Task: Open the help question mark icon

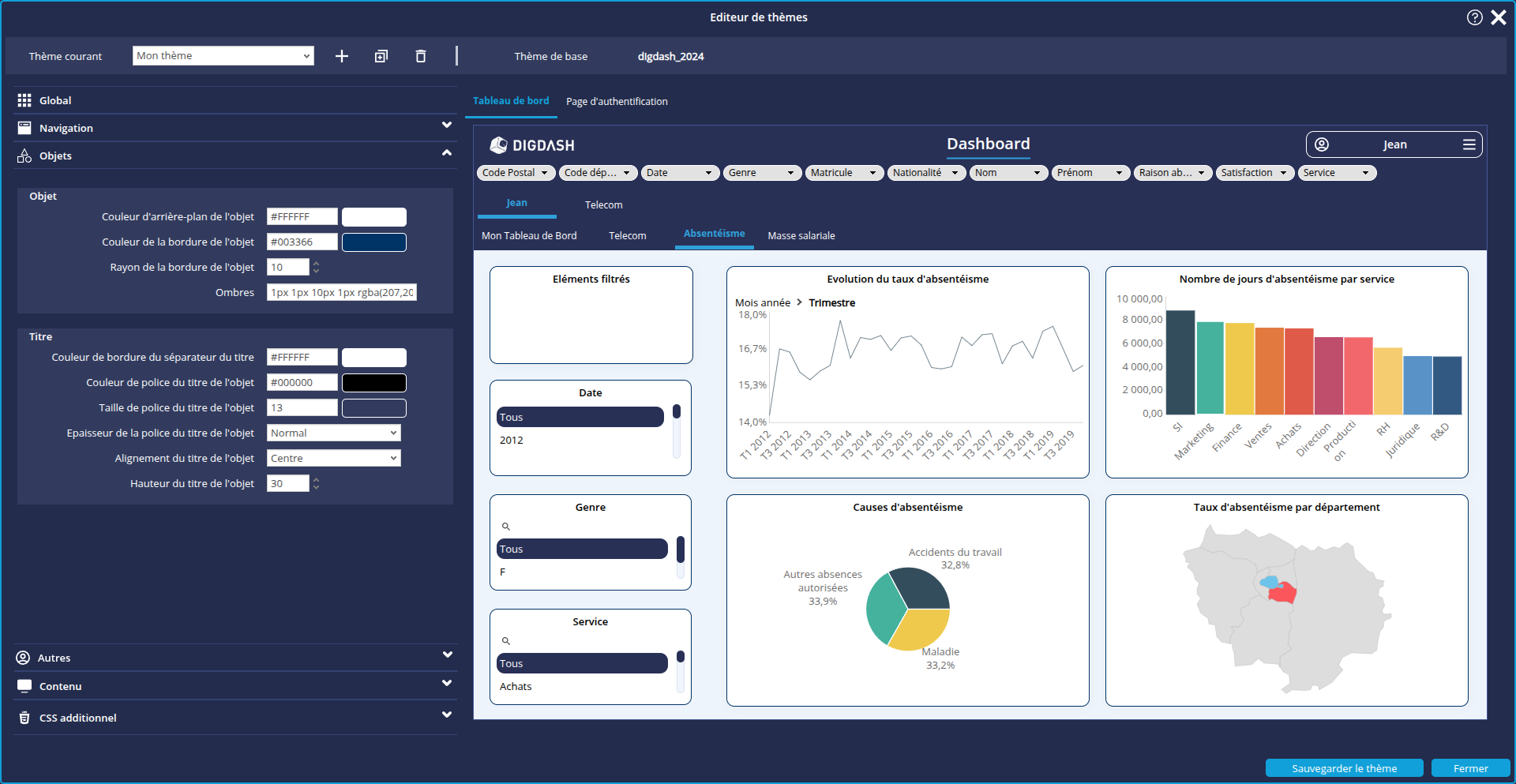Action: pyautogui.click(x=1474, y=17)
